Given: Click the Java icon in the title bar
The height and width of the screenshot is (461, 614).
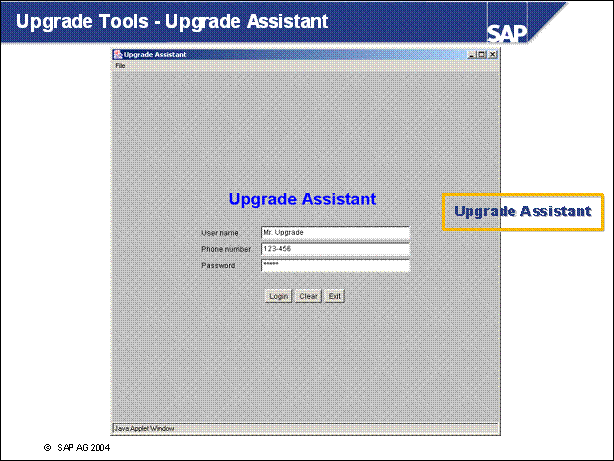Looking at the screenshot, I should coord(117,54).
